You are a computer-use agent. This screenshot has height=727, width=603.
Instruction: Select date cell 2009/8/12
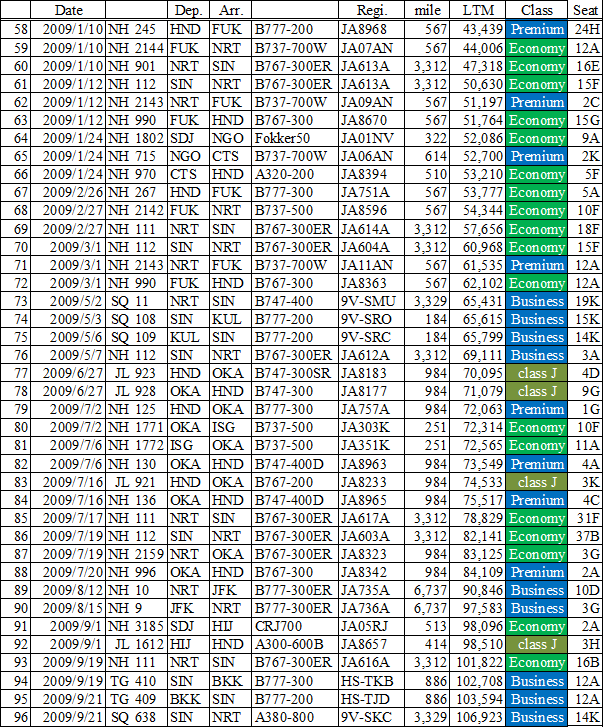pyautogui.click(x=68, y=590)
